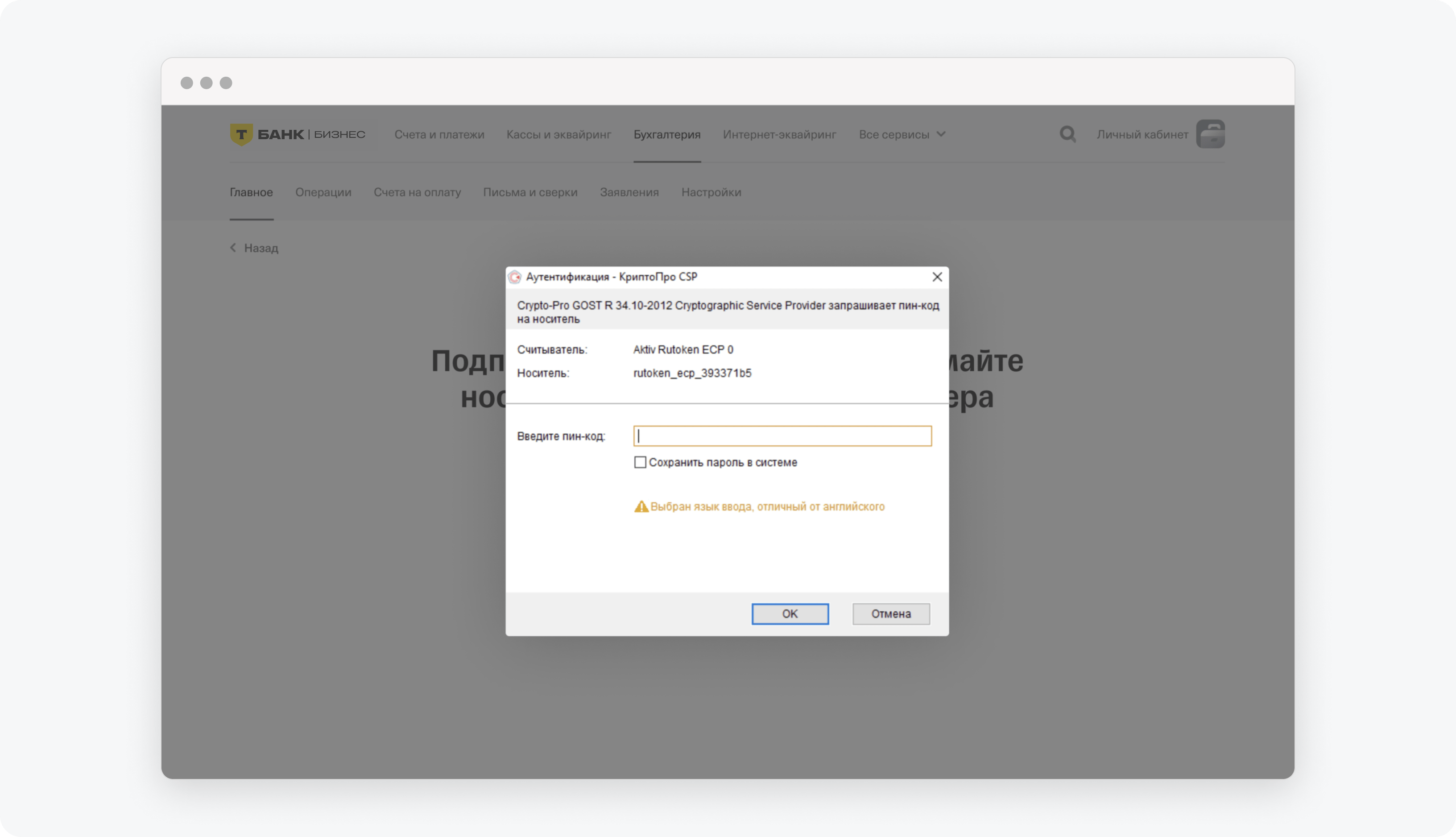The image size is (1456, 837).
Task: Switch to 'Счета на оплату' tab
Action: [417, 192]
